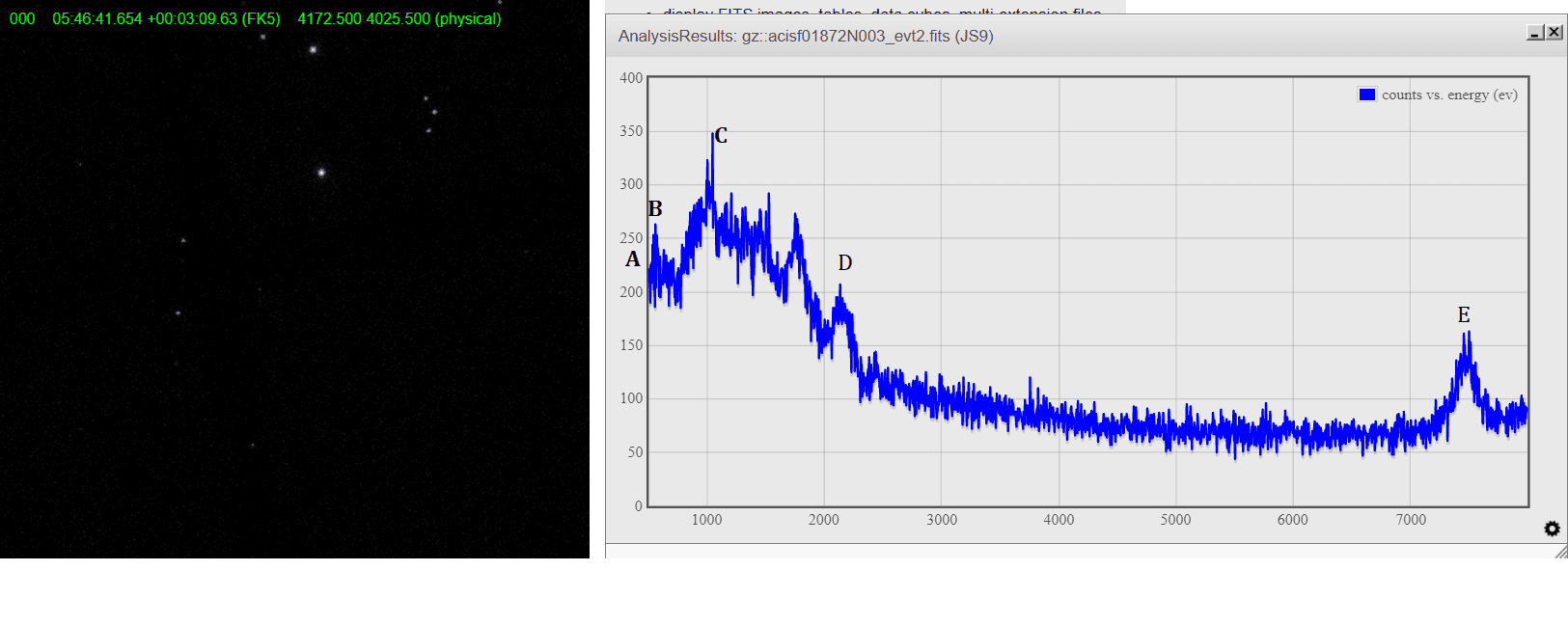Close the AnalysisResults window
The image size is (1568, 625).
[x=1554, y=33]
